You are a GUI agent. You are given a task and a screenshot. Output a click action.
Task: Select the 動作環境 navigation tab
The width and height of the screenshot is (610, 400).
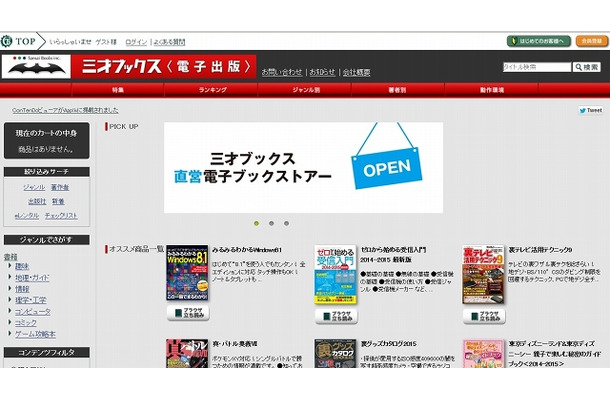coord(492,90)
